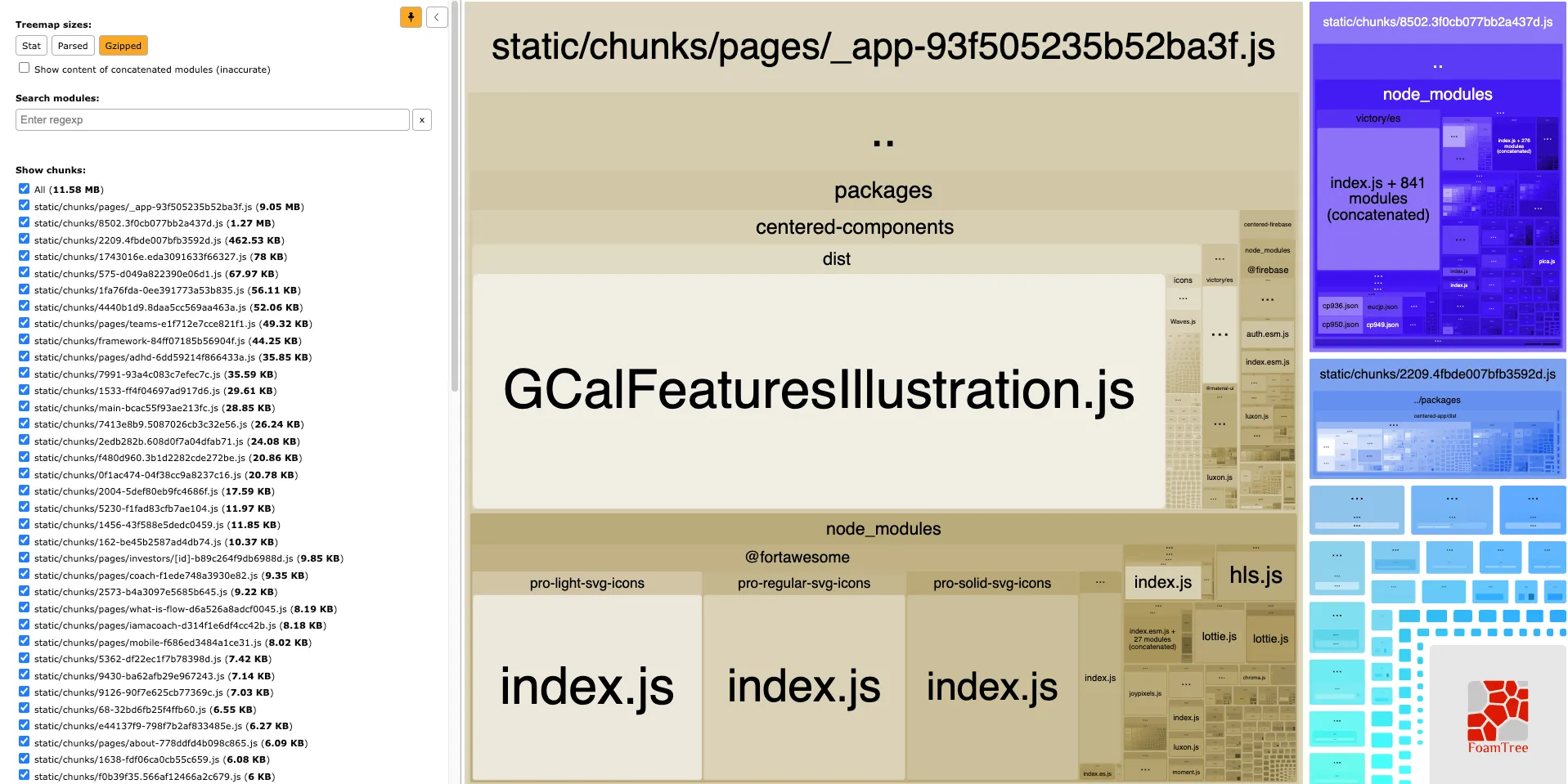Clear the search field using the x icon
The height and width of the screenshot is (784, 1568).
coord(421,119)
